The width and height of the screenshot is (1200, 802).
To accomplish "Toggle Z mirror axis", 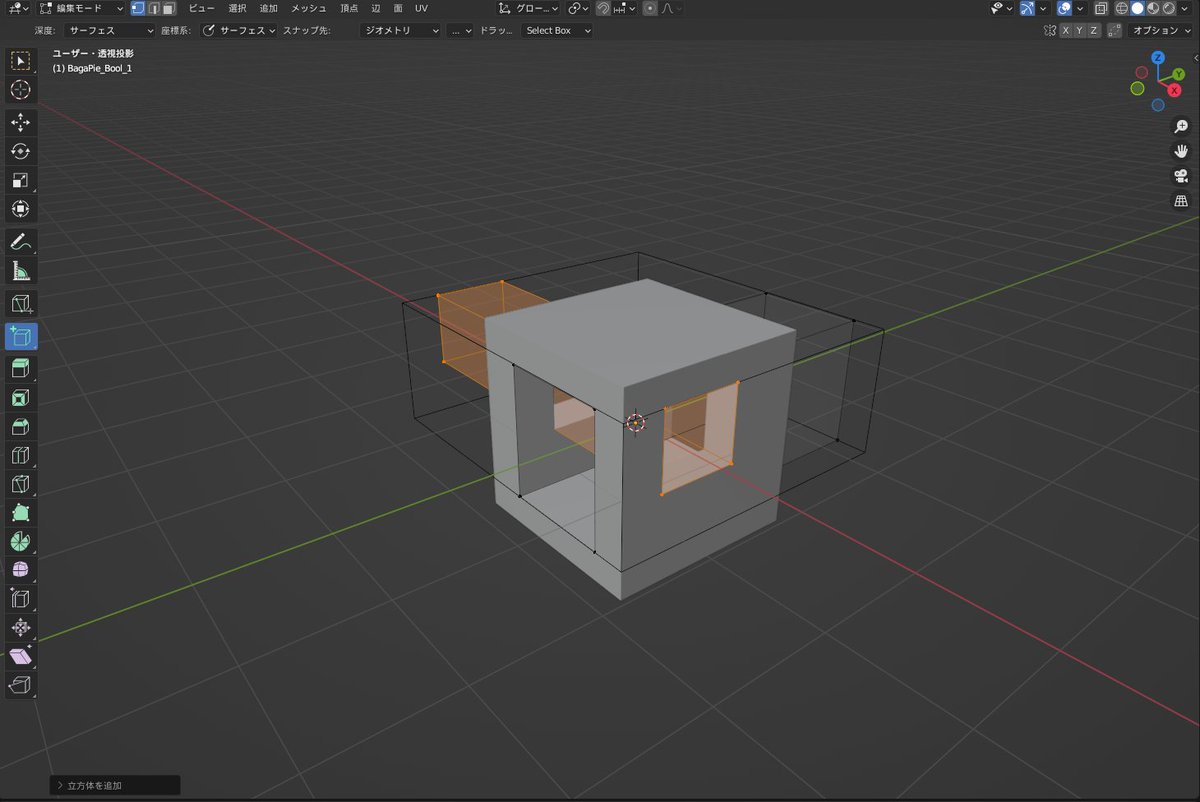I will click(1094, 30).
